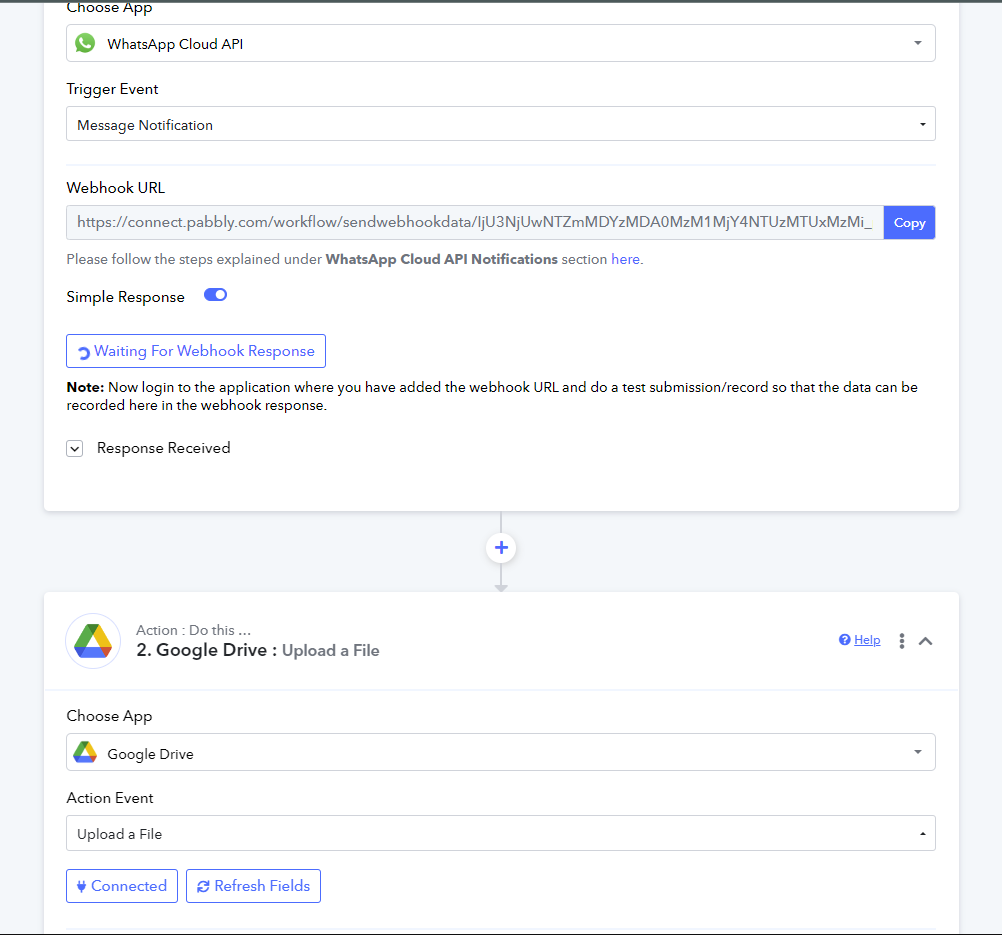
Task: Click the Connected button
Action: (122, 886)
